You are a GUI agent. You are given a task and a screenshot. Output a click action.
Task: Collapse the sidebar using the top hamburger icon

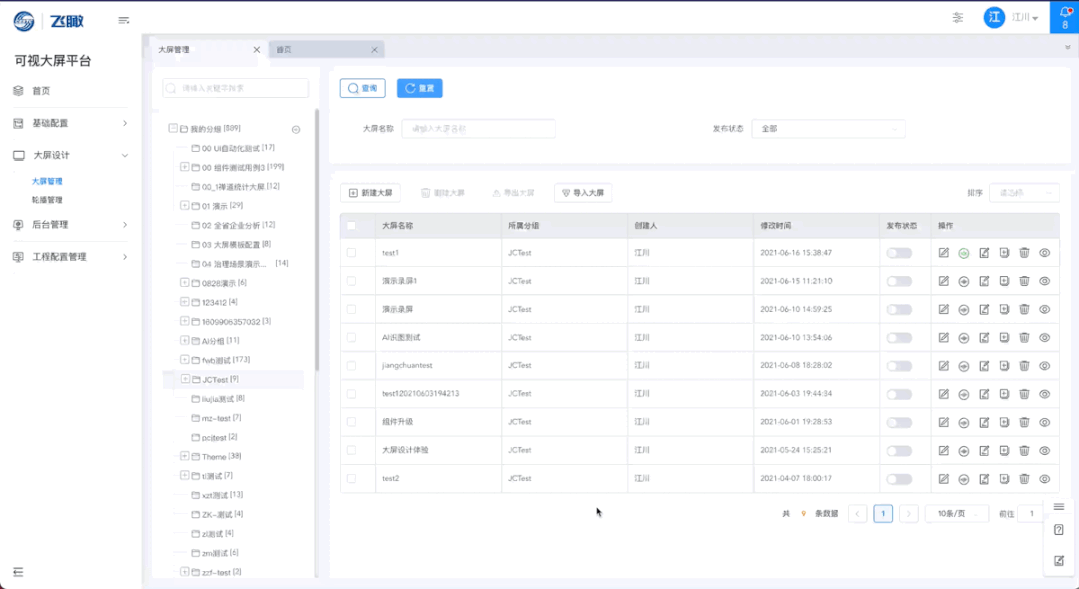coord(124,20)
